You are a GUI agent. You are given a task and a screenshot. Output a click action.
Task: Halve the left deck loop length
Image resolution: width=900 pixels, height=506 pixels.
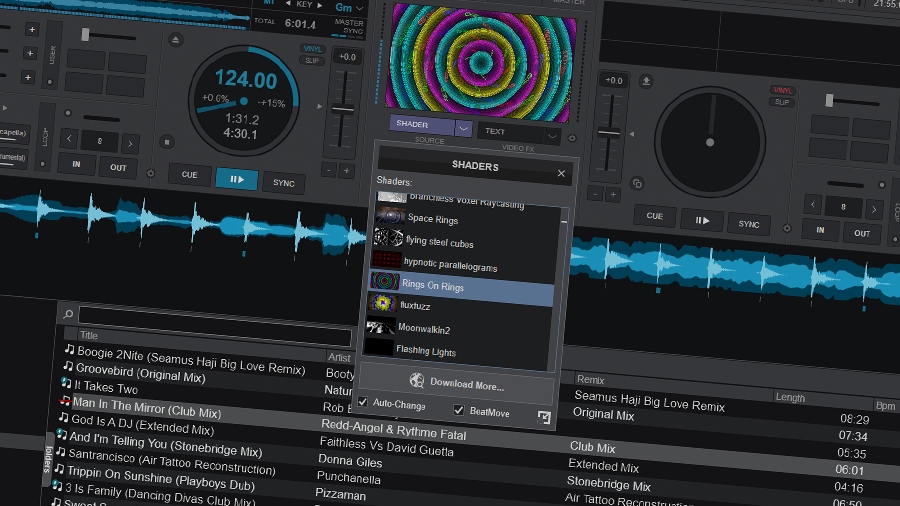(x=68, y=139)
